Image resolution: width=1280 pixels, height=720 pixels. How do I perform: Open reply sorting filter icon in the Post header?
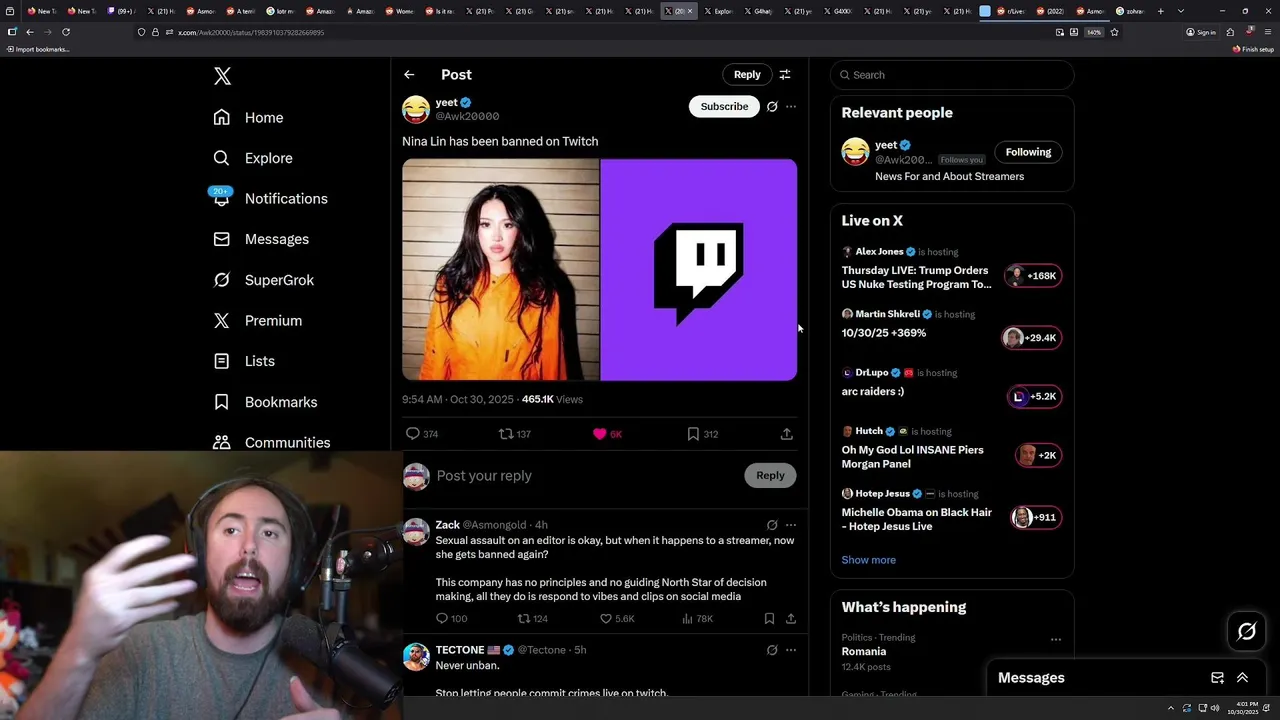click(x=785, y=75)
